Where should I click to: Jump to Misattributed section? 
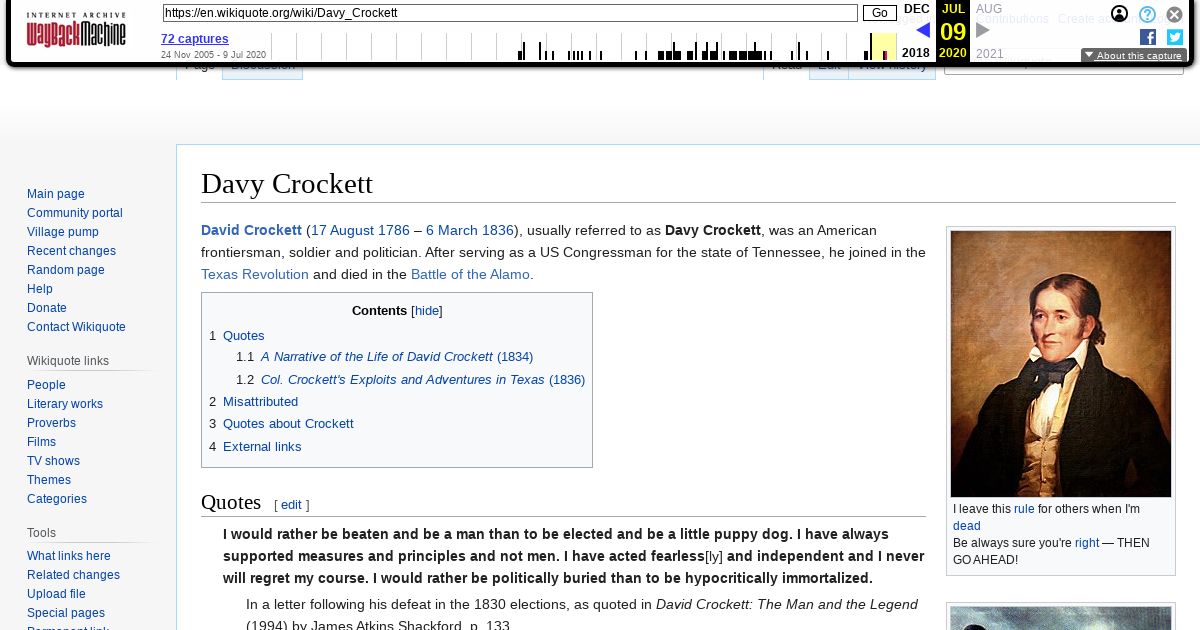point(260,402)
